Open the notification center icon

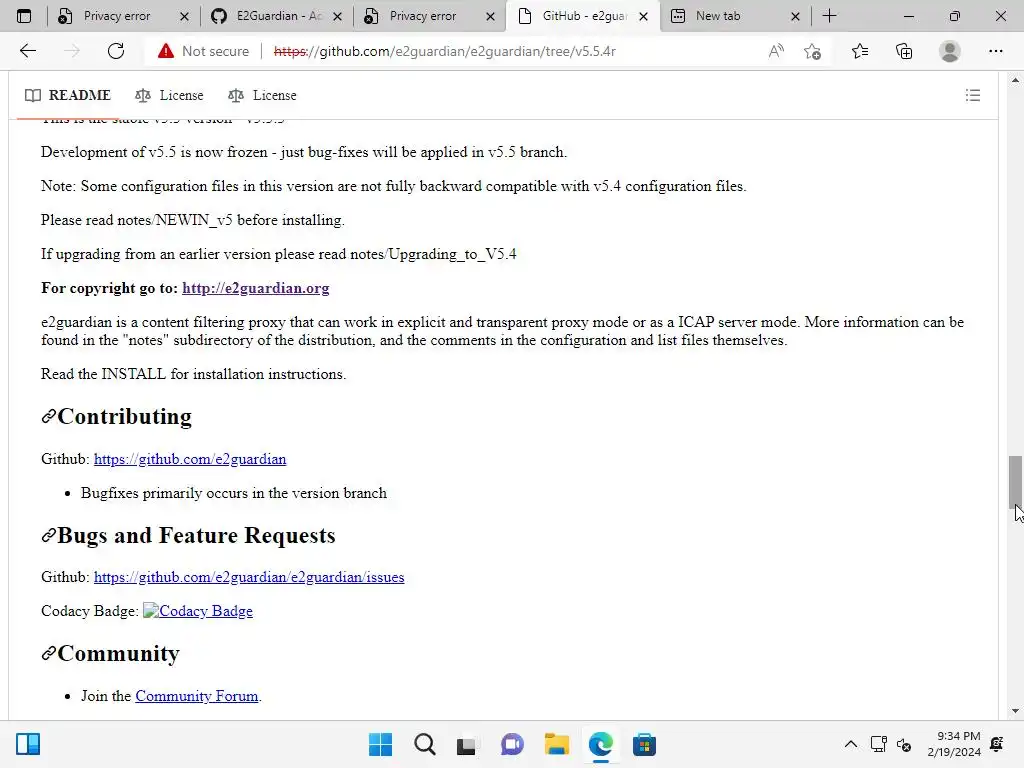coord(997,744)
